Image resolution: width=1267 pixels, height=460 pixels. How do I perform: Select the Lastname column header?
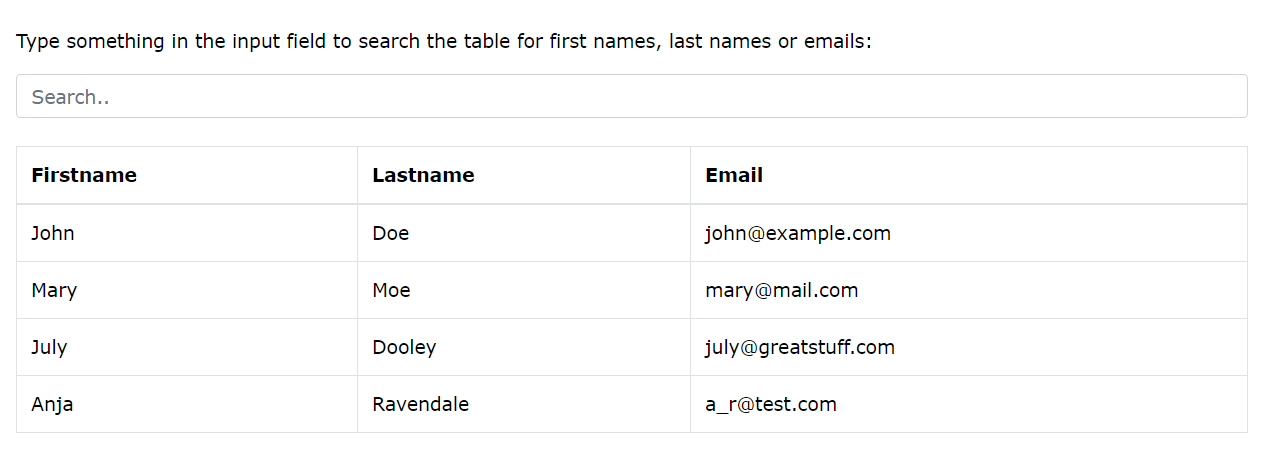pyautogui.click(x=423, y=176)
